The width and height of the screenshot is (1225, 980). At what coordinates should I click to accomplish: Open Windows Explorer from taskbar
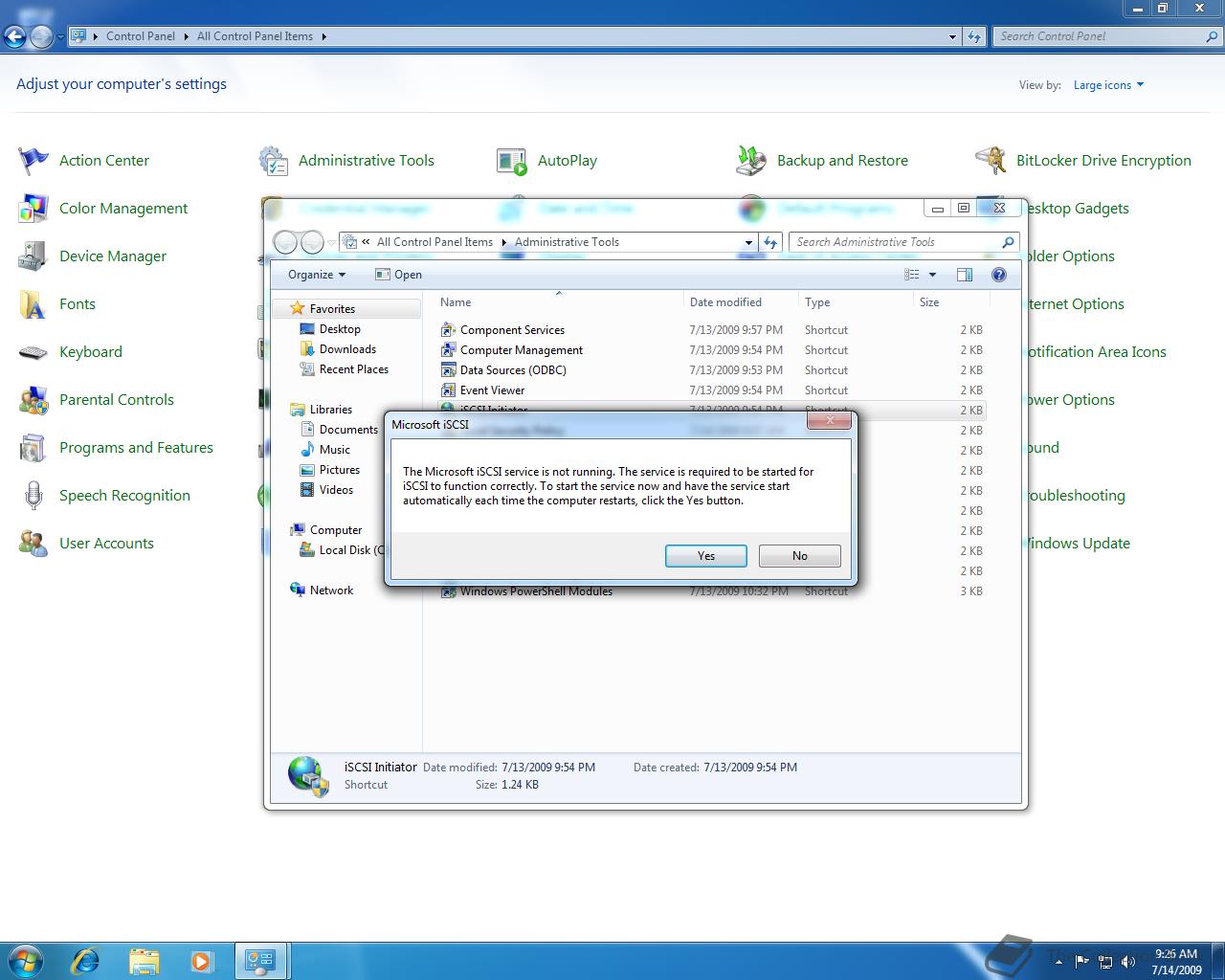(144, 960)
